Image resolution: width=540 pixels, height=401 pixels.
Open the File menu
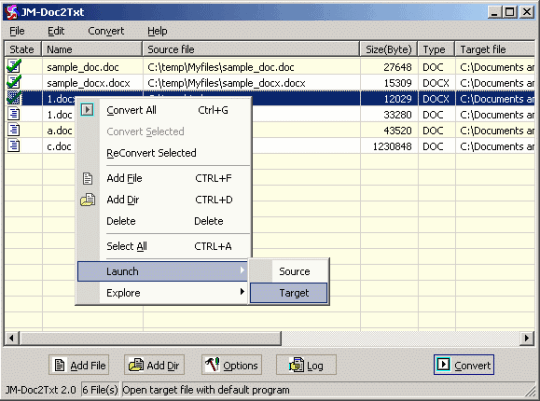17,31
